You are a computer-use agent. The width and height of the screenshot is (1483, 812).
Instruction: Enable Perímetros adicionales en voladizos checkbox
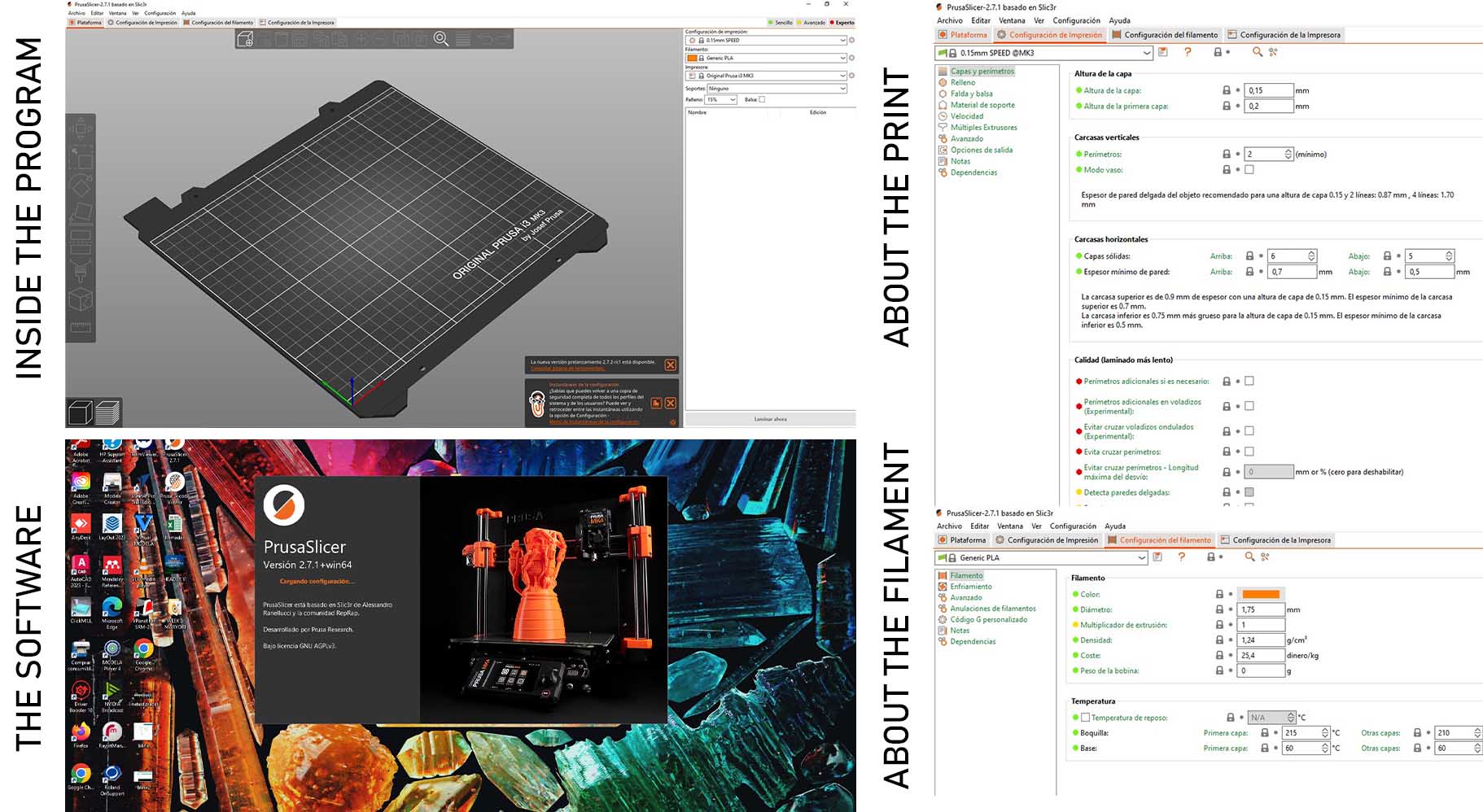1249,406
